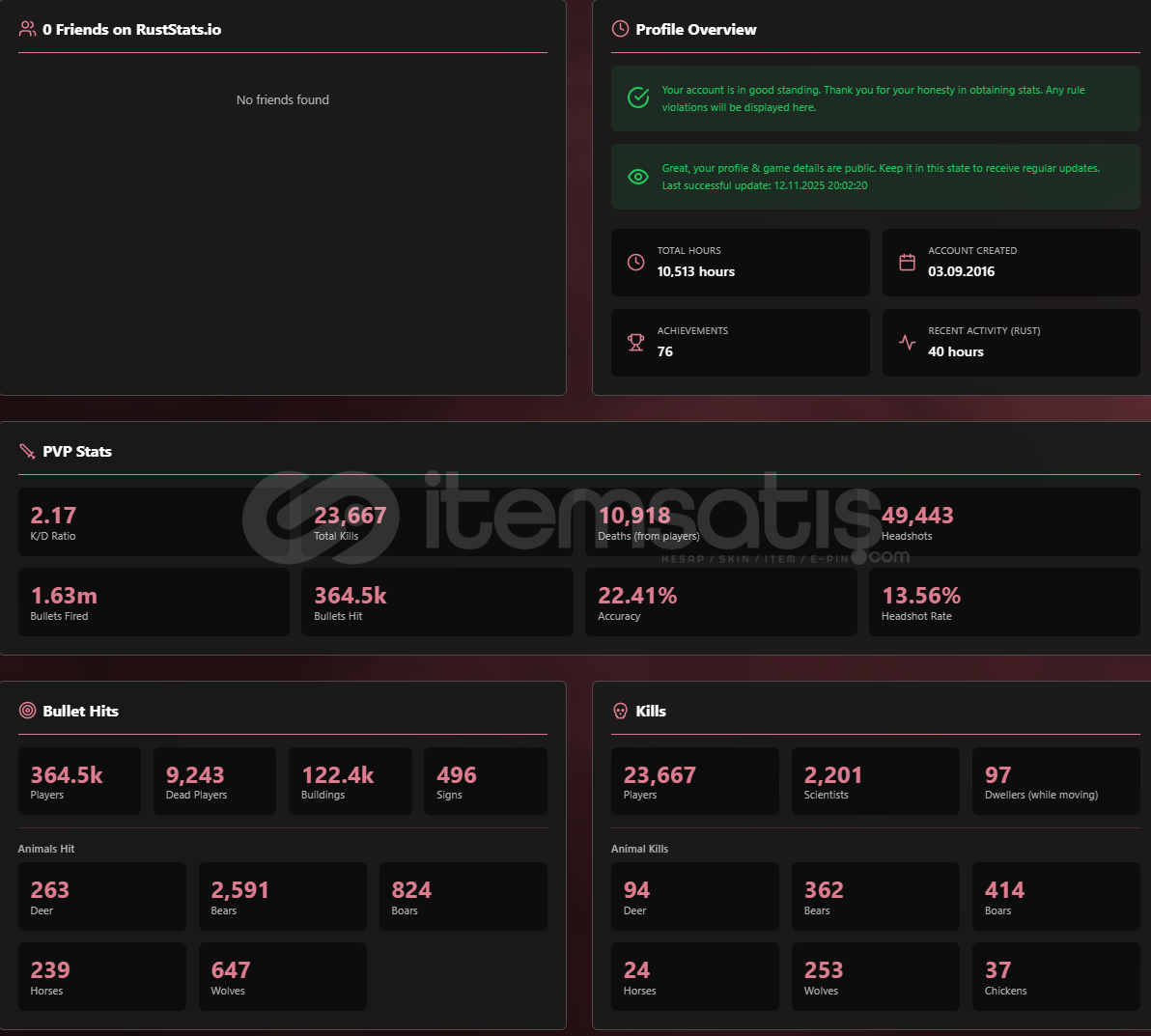This screenshot has width=1151, height=1036.
Task: Select the 2.17 K/D Ratio card
Action: tap(154, 521)
